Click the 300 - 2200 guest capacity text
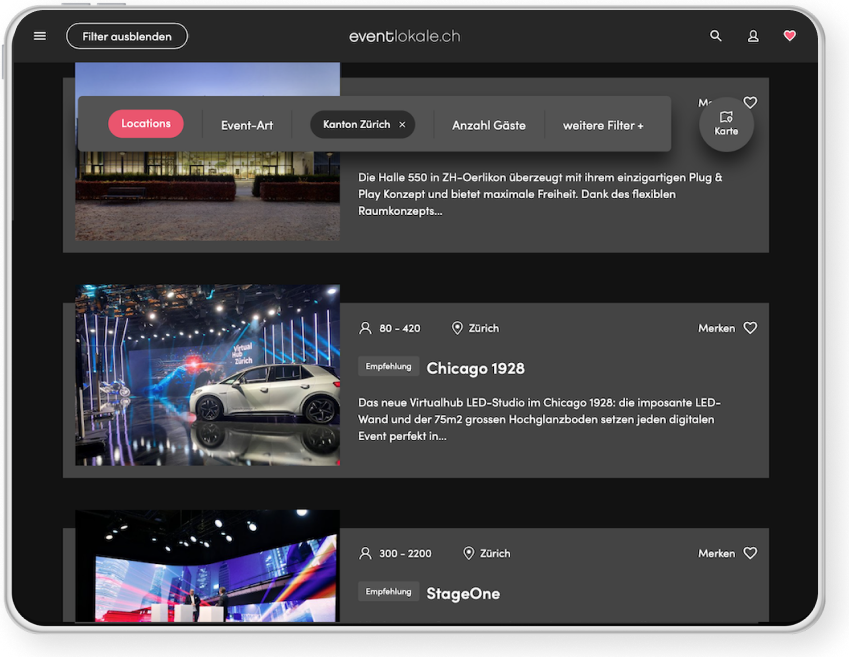The height and width of the screenshot is (657, 849). (x=405, y=554)
